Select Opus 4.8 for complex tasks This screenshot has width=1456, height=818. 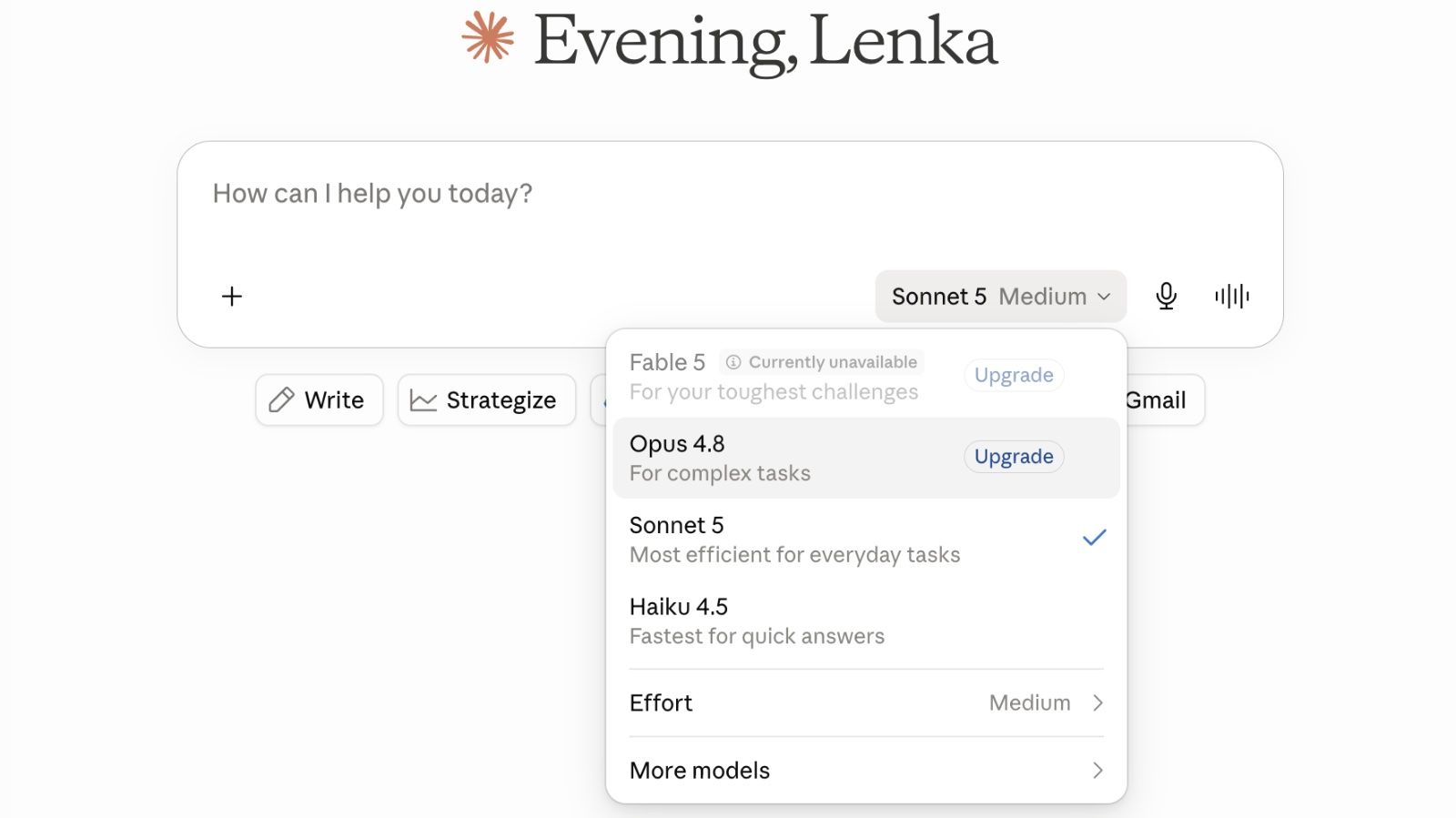pyautogui.click(x=866, y=458)
